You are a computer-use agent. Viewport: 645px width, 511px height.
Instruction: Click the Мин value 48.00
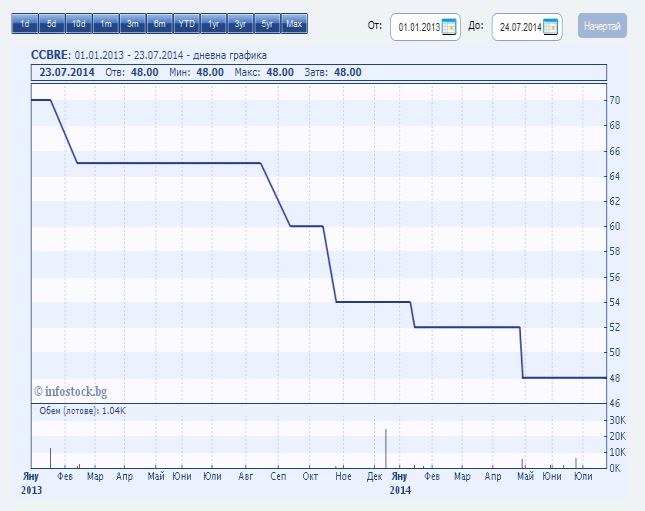tap(210, 72)
